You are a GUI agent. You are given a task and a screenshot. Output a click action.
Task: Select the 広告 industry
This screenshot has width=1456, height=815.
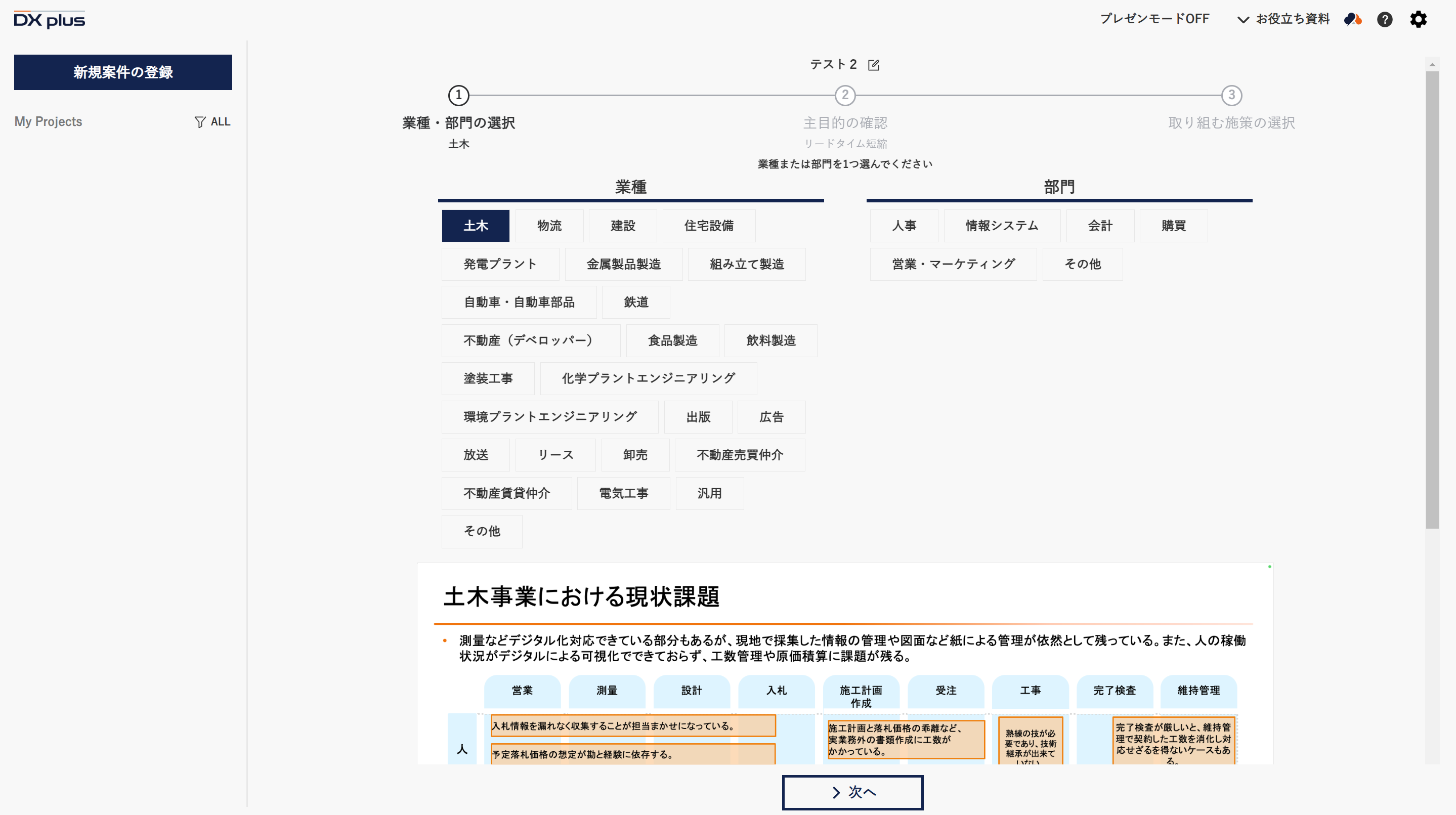pos(772,417)
